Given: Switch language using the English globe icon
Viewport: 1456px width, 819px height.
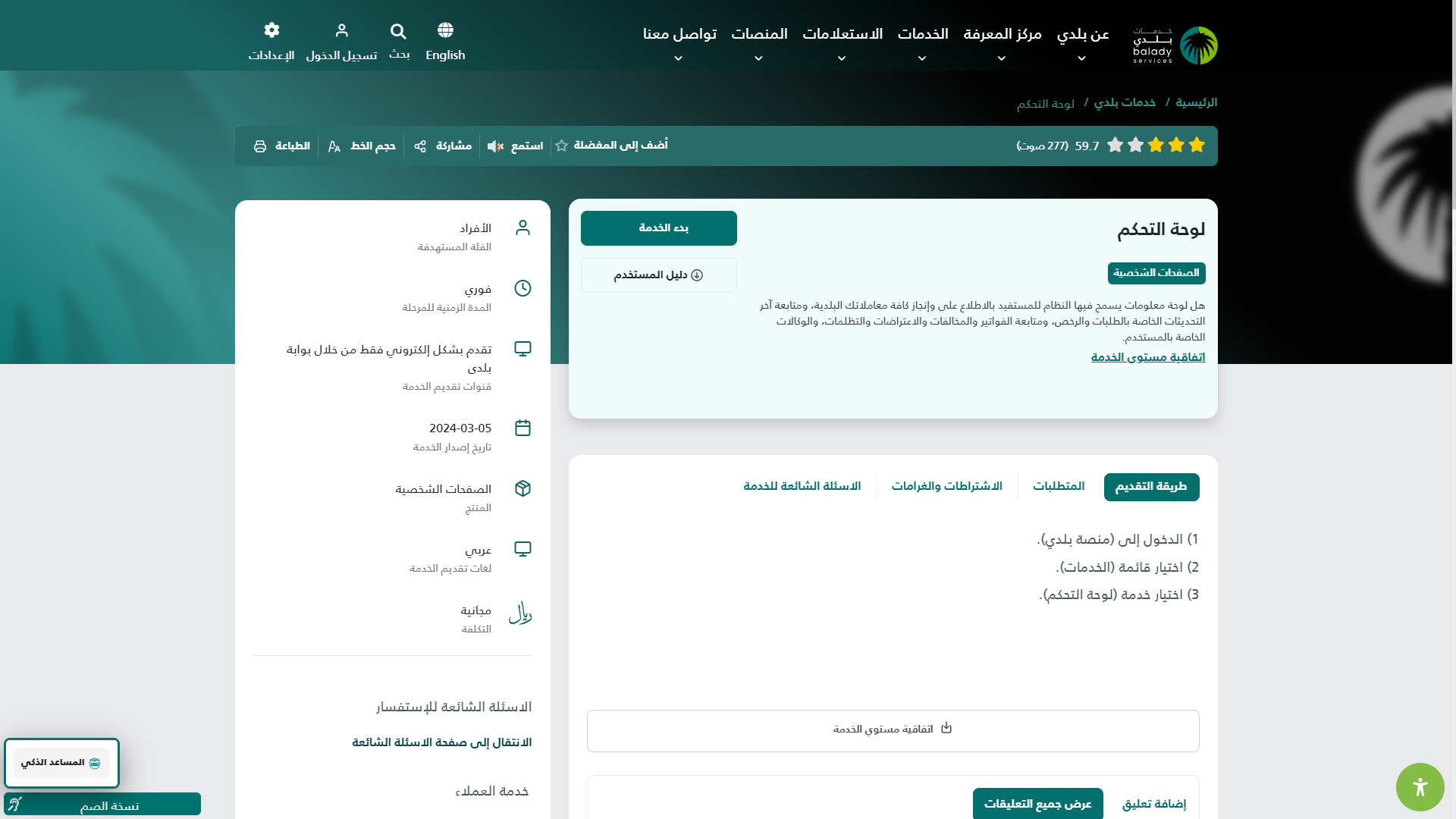Looking at the screenshot, I should (445, 30).
